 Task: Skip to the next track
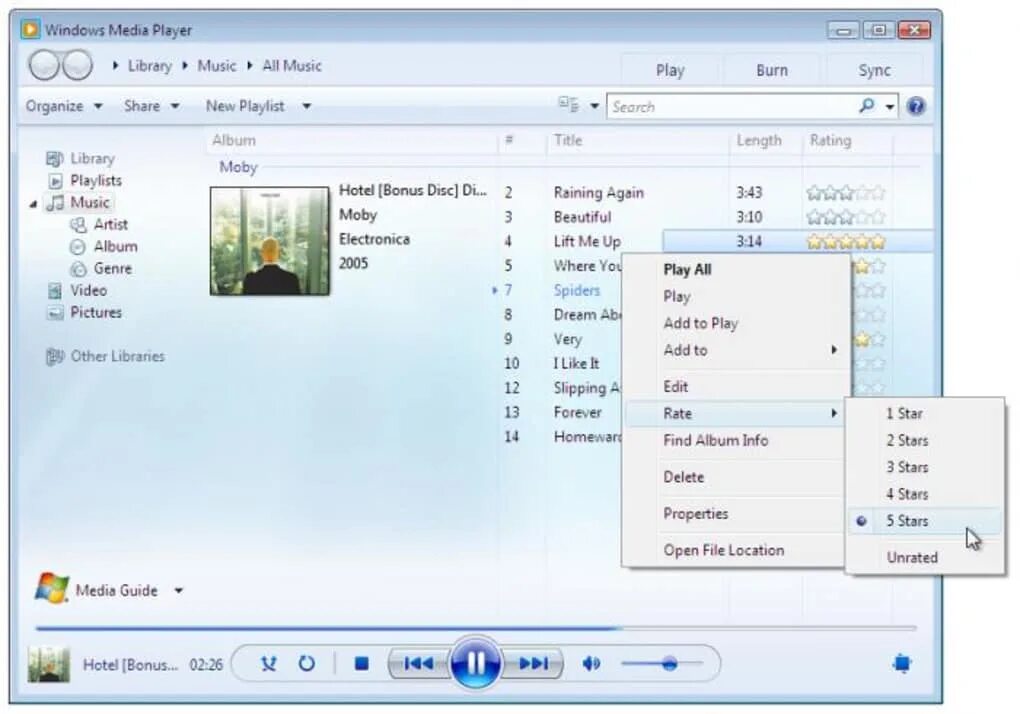click(533, 663)
